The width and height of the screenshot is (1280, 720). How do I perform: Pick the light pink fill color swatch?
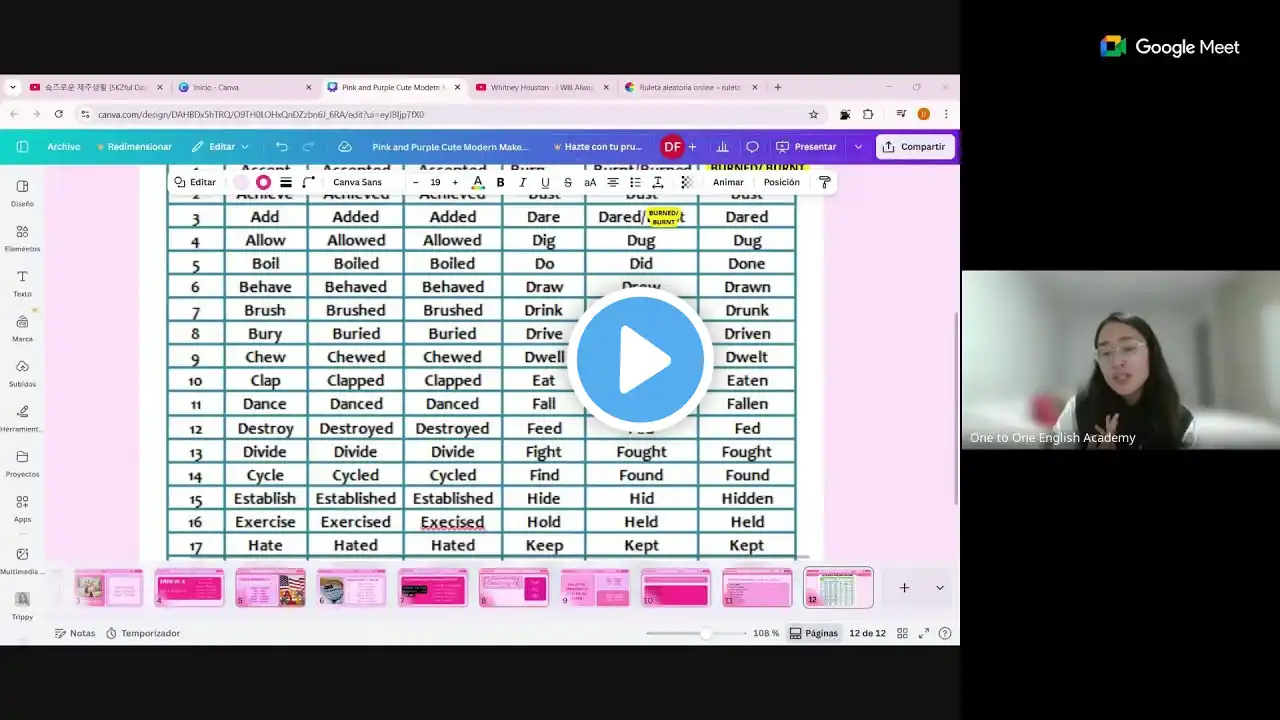click(x=241, y=182)
